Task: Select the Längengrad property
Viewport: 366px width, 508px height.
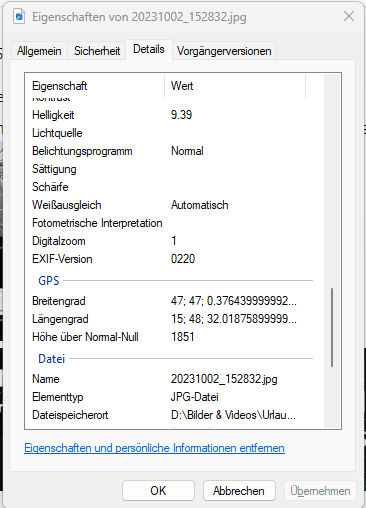Action: 60,319
